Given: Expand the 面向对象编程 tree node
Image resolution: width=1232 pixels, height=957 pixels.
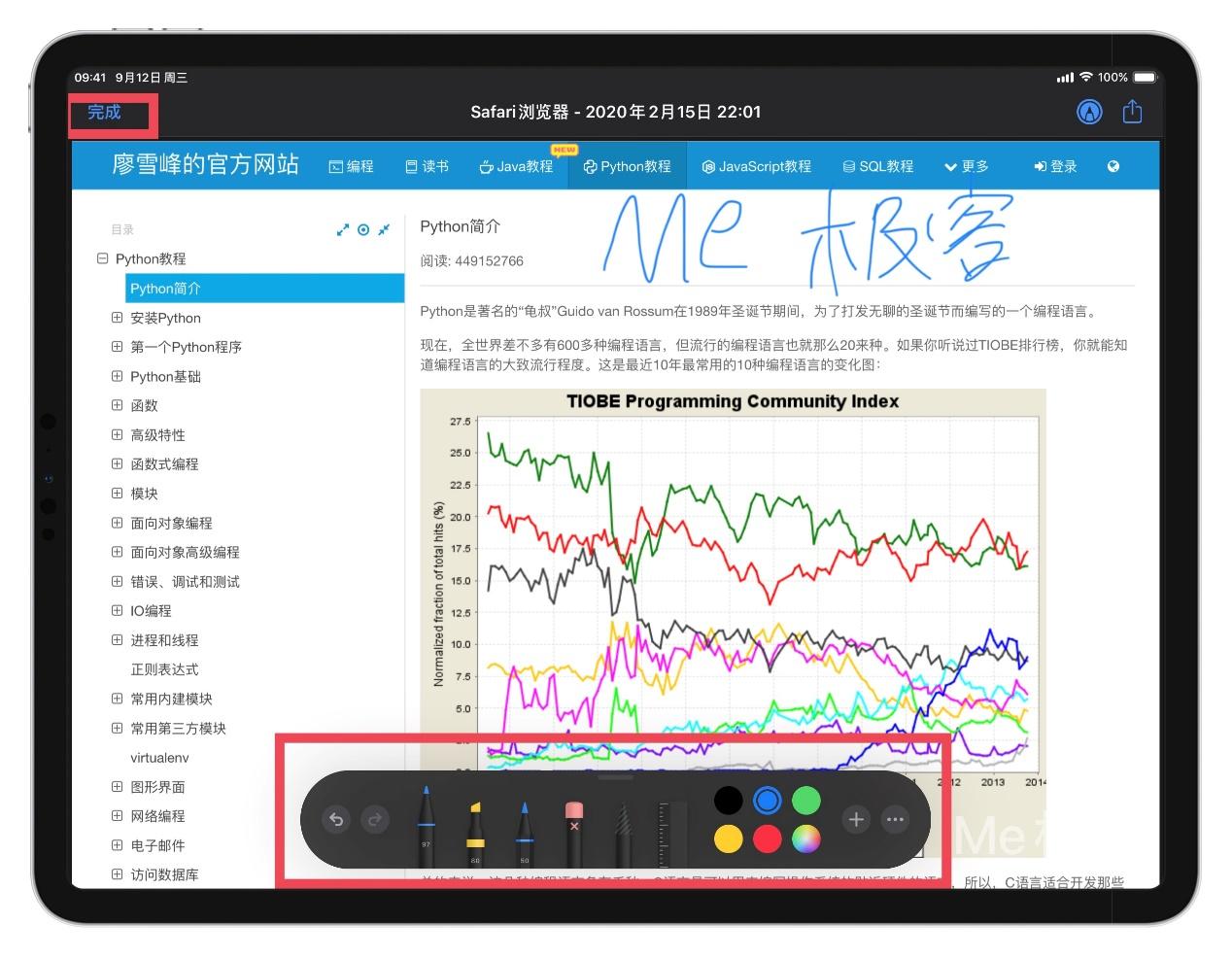Looking at the screenshot, I should (x=117, y=523).
